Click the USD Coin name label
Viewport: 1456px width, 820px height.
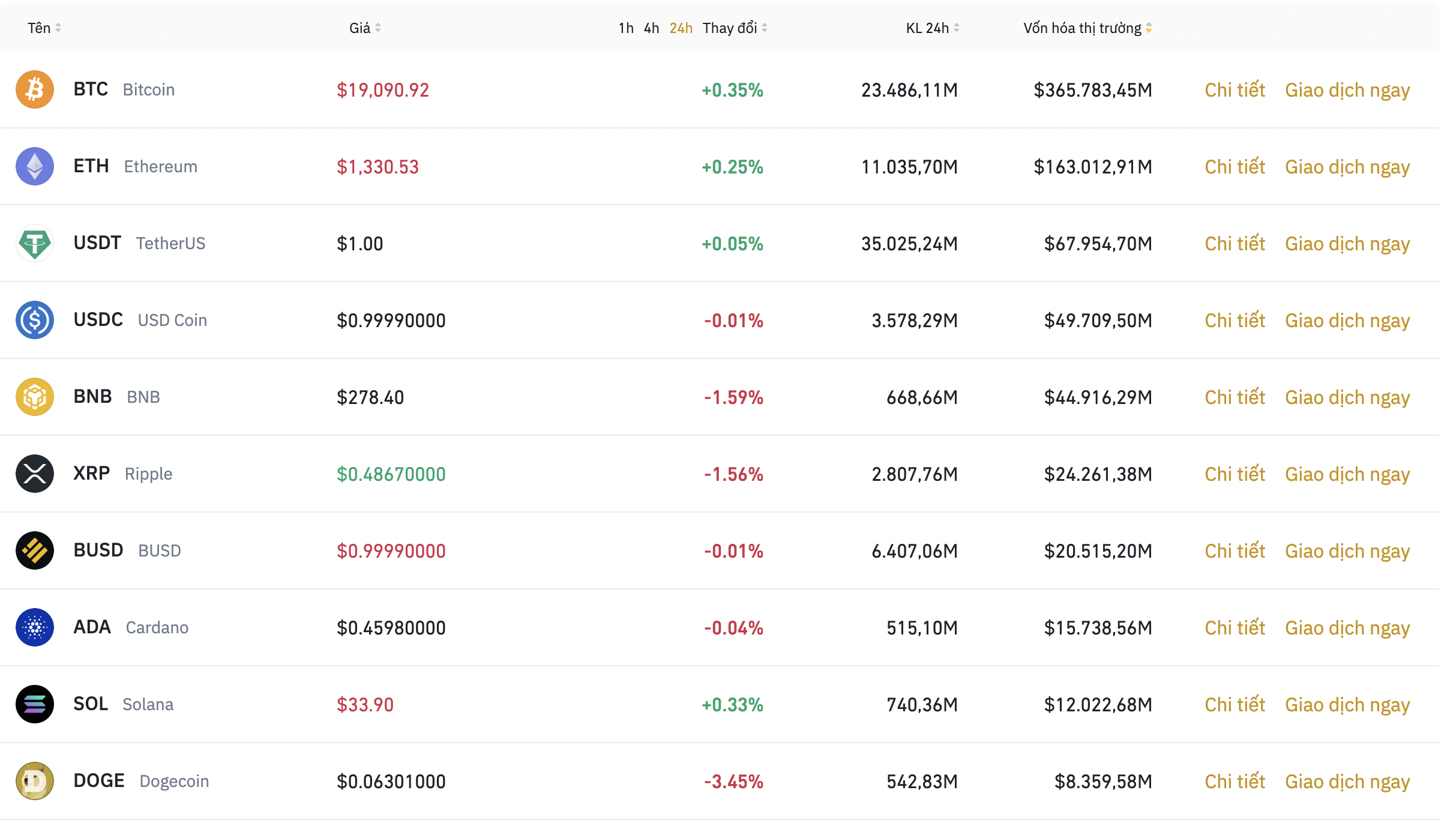172,321
